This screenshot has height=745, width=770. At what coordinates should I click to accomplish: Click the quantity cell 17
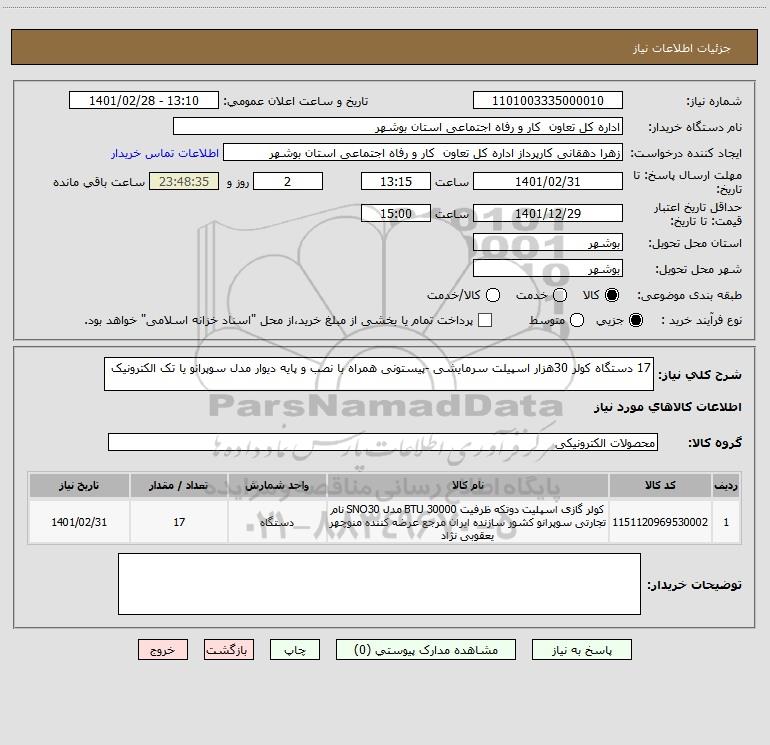click(x=179, y=522)
